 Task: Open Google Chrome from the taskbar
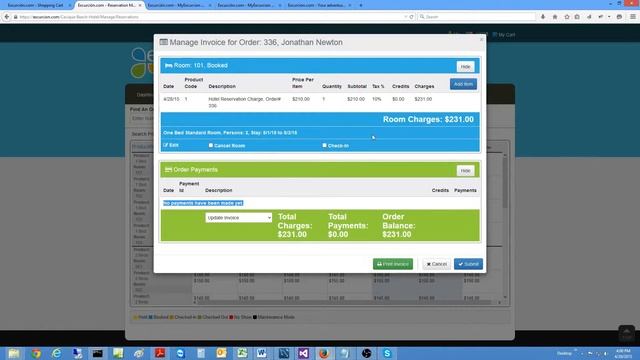[x=36, y=353]
